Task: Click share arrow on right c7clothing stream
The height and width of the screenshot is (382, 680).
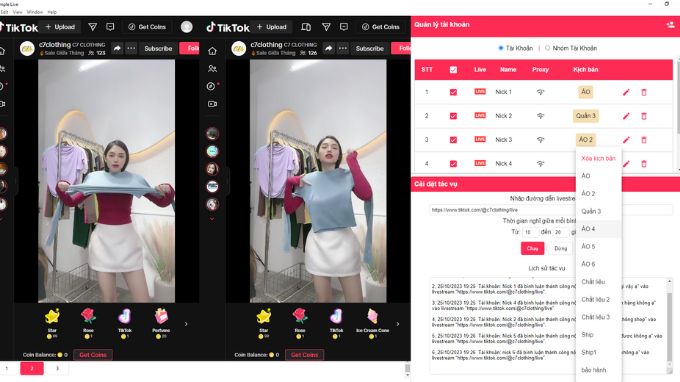Action: [329, 48]
